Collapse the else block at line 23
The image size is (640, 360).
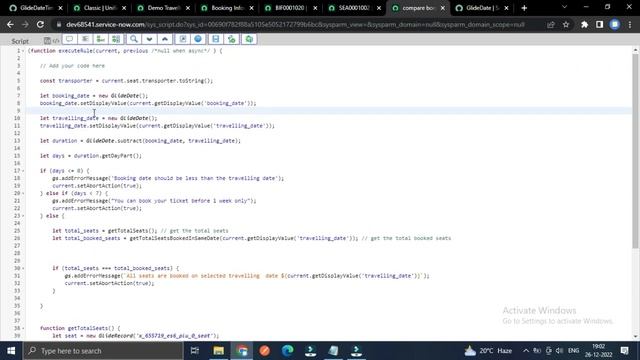point(23,216)
